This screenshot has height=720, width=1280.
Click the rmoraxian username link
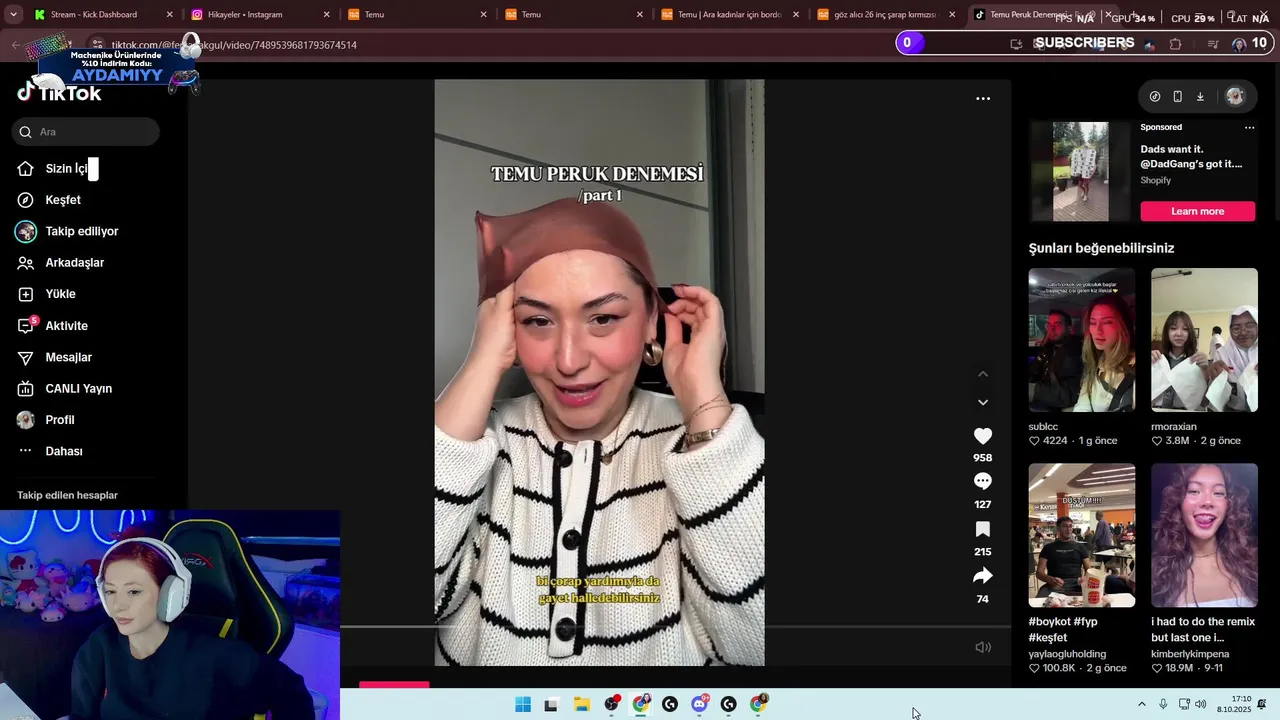(1174, 427)
